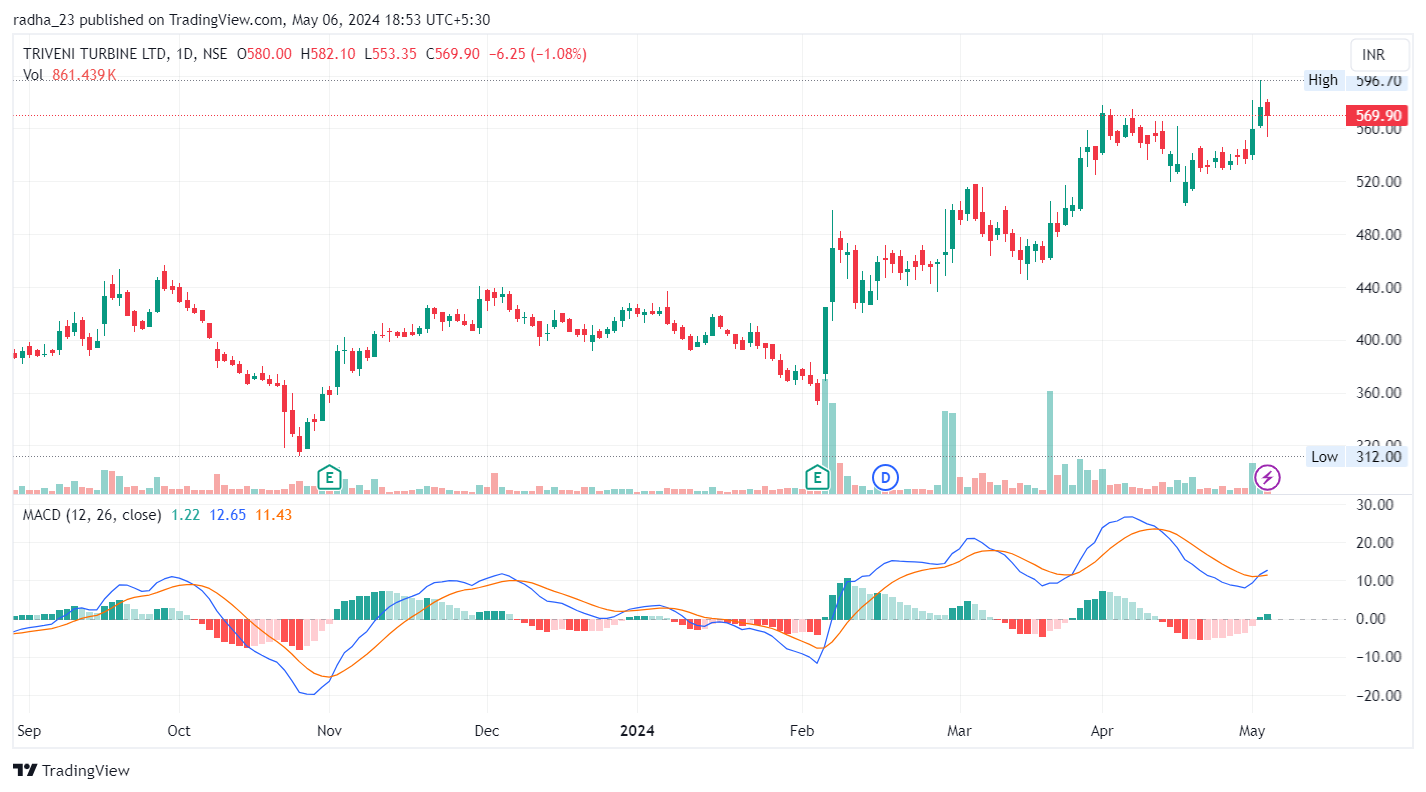The height and width of the screenshot is (792, 1426).
Task: Click the 'Oct' time axis label
Action: pyautogui.click(x=179, y=730)
